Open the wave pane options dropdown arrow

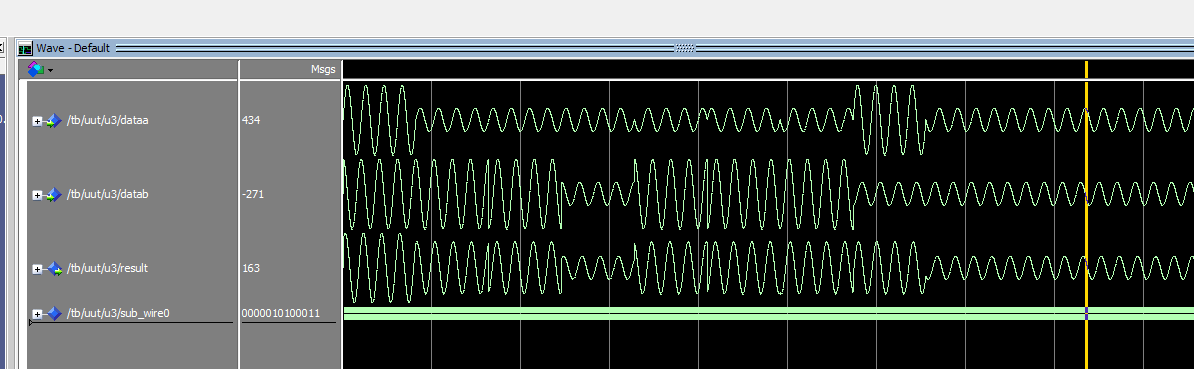[x=50, y=71]
